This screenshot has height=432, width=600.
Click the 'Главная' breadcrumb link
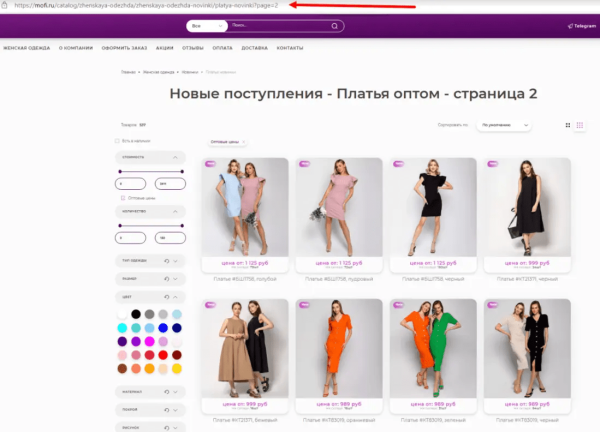[x=129, y=72]
